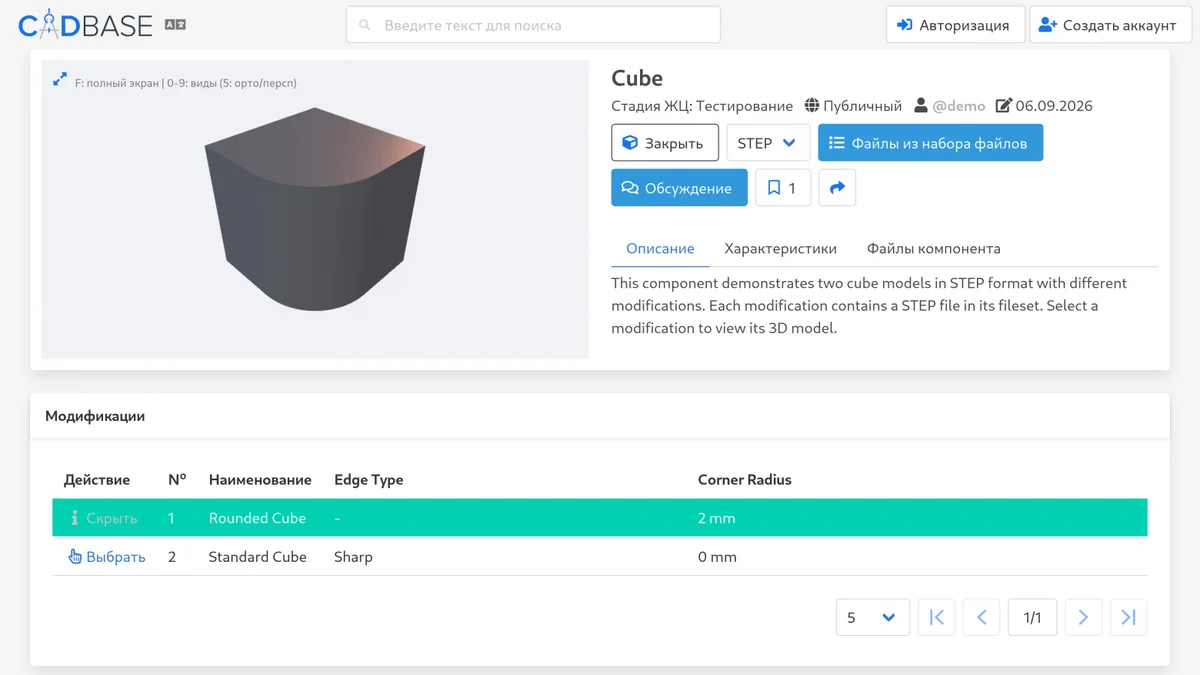The image size is (1200, 675).
Task: Switch to Характеристики tab
Action: 780,248
